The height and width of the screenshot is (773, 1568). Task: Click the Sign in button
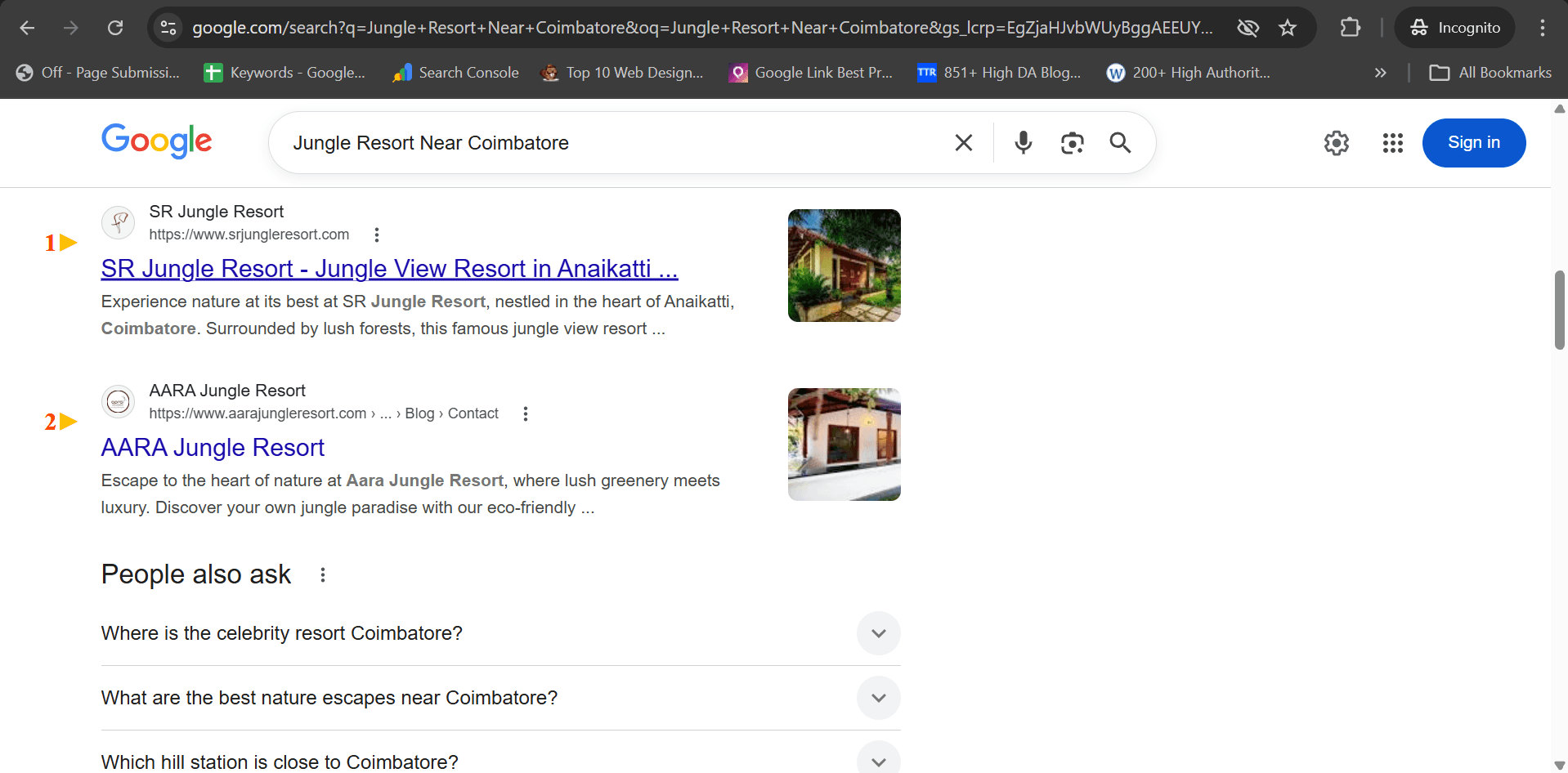[1474, 143]
